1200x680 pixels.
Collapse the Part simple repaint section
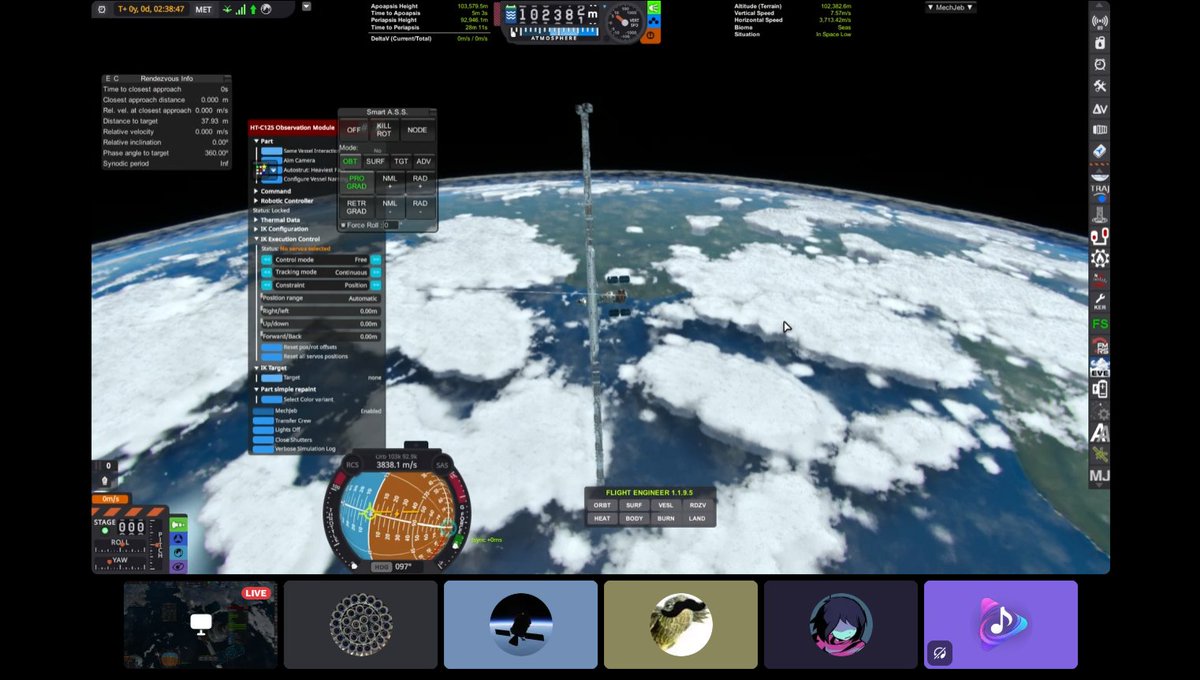[x=256, y=390]
